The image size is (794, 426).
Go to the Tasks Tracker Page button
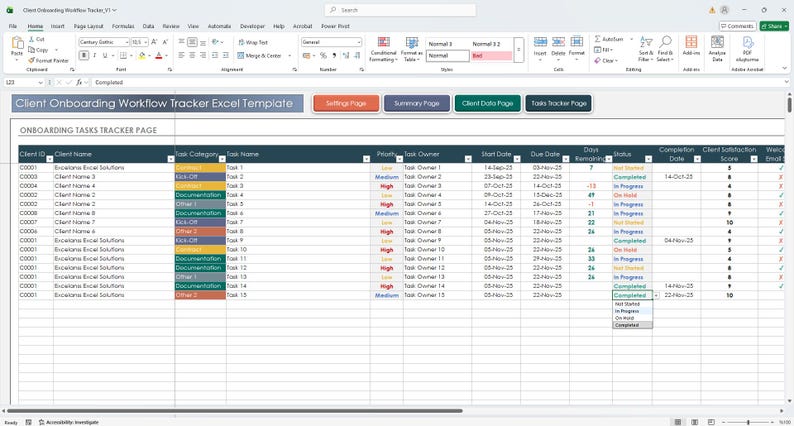coord(559,103)
